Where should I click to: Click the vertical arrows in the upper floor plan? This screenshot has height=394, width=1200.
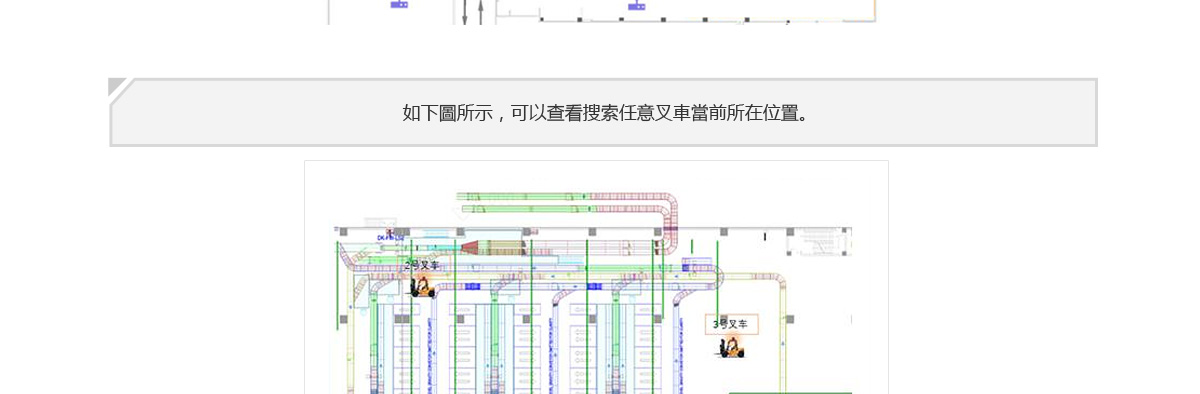point(473,11)
